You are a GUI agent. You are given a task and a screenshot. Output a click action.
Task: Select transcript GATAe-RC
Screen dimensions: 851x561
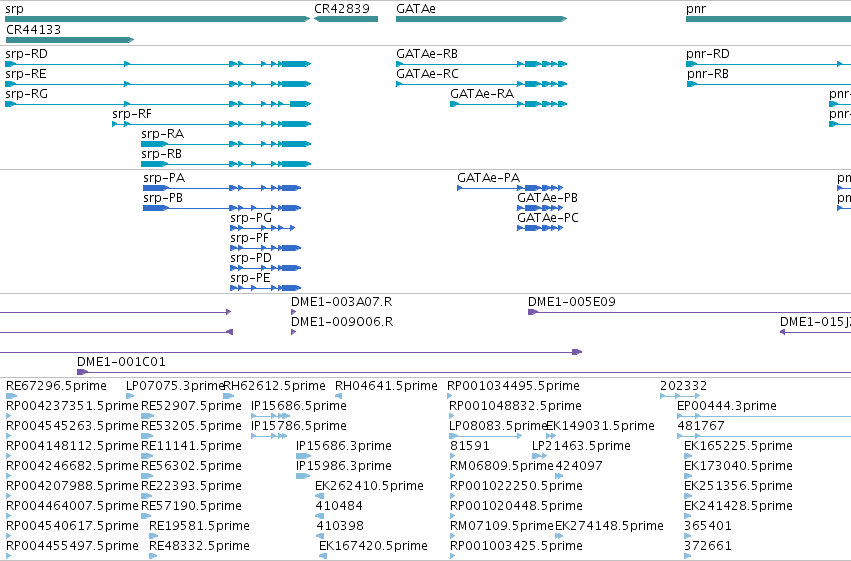[481, 84]
